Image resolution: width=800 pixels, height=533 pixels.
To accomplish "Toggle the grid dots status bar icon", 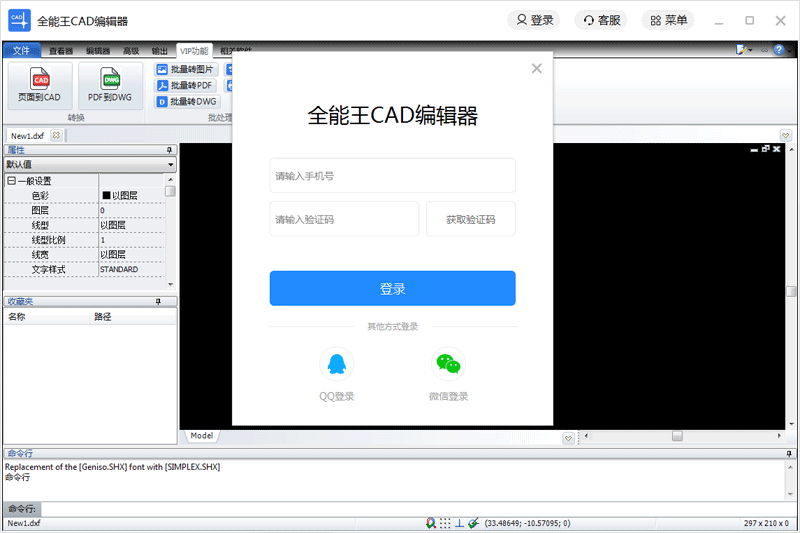I will pyautogui.click(x=445, y=523).
